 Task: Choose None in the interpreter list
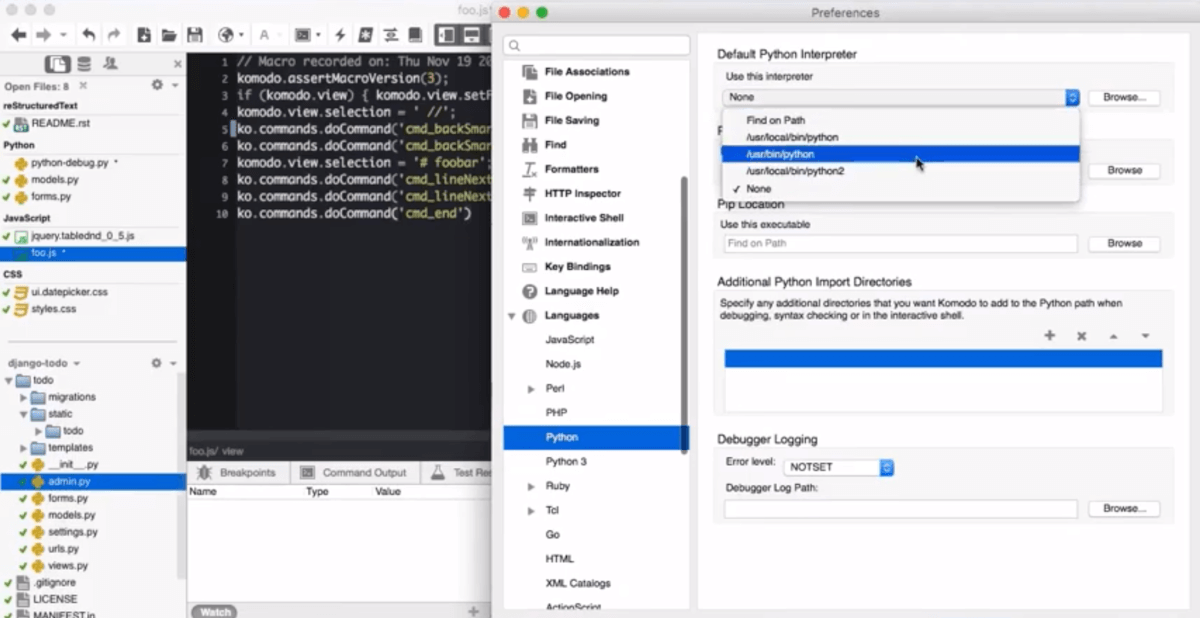coord(900,188)
